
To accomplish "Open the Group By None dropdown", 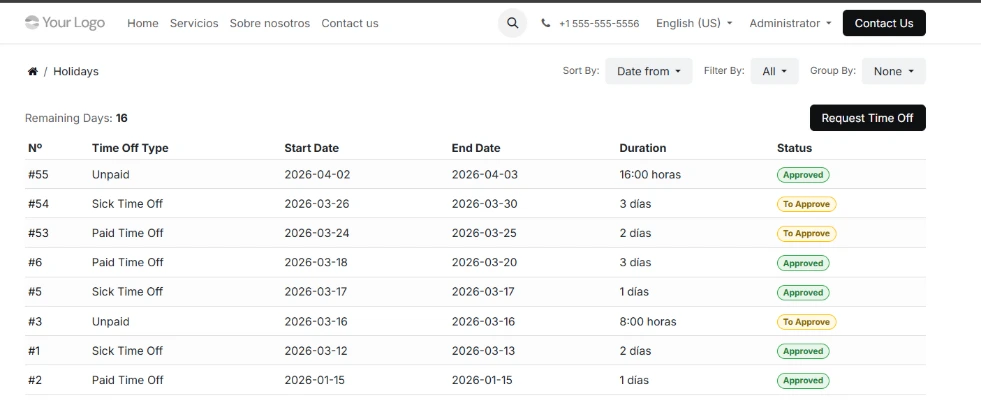I will tap(893, 71).
